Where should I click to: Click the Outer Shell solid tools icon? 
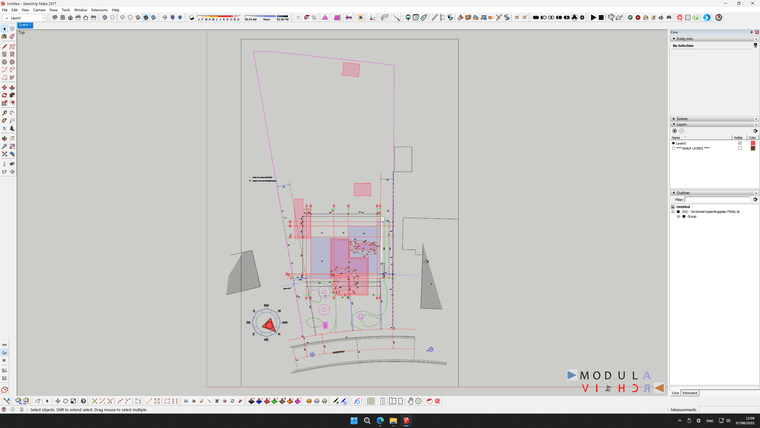click(536, 17)
